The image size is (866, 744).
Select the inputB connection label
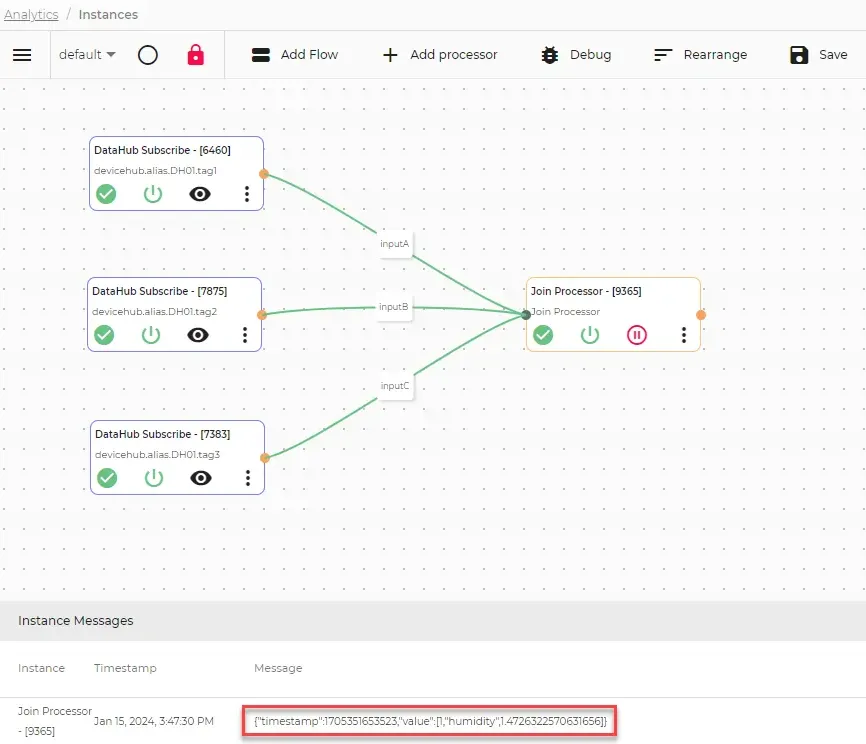[394, 307]
